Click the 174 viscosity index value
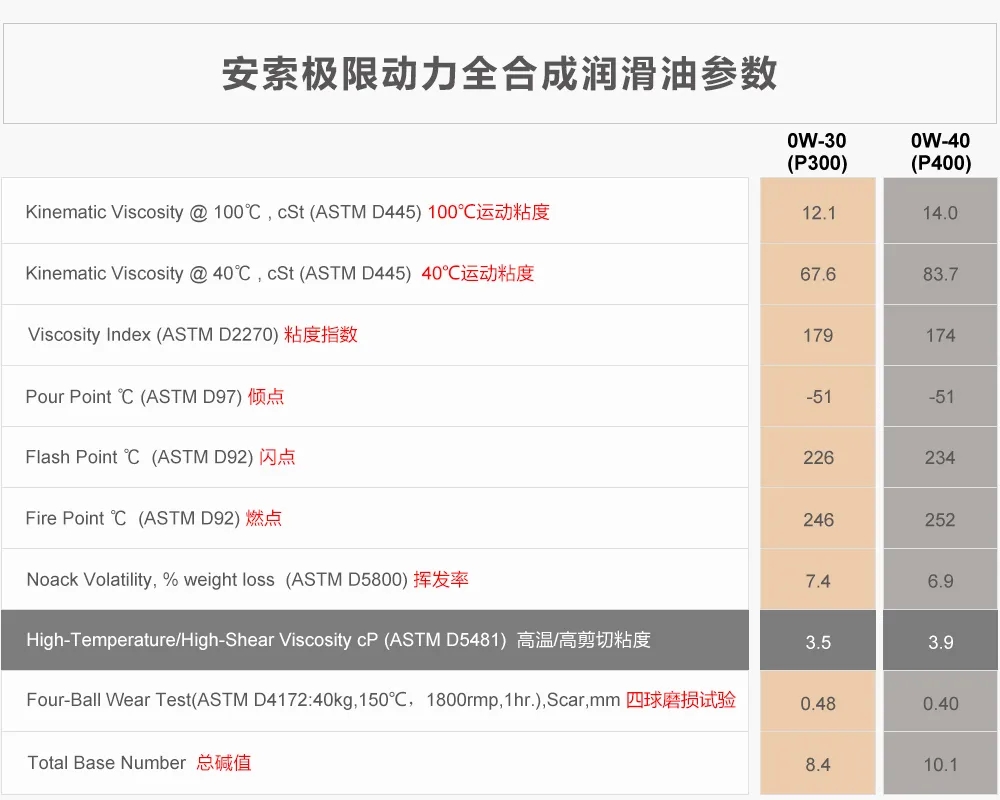The height and width of the screenshot is (800, 1000). pyautogui.click(x=940, y=336)
